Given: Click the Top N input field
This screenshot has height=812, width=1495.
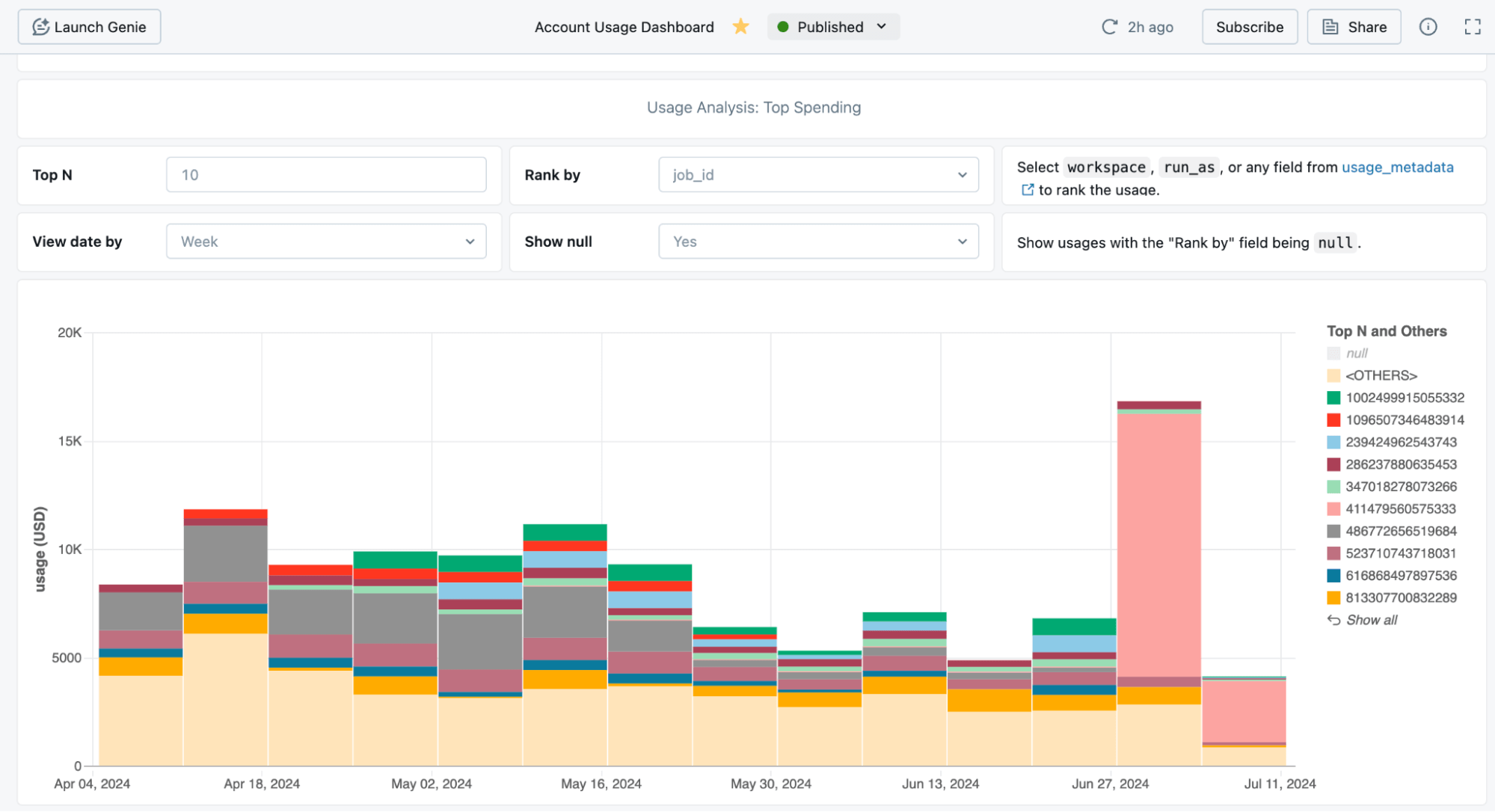Looking at the screenshot, I should (x=326, y=175).
